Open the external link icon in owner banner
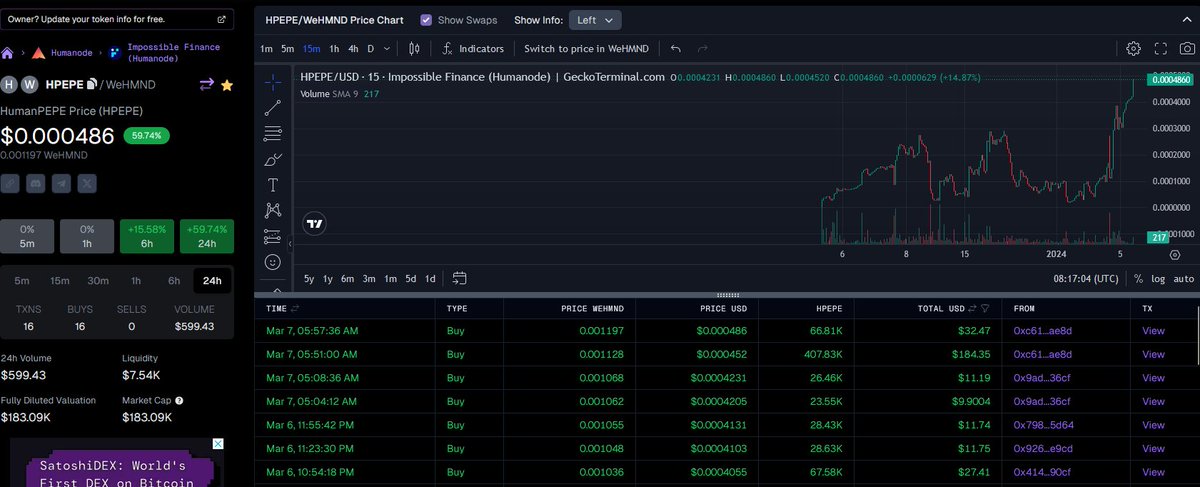1200x487 pixels. pos(221,19)
